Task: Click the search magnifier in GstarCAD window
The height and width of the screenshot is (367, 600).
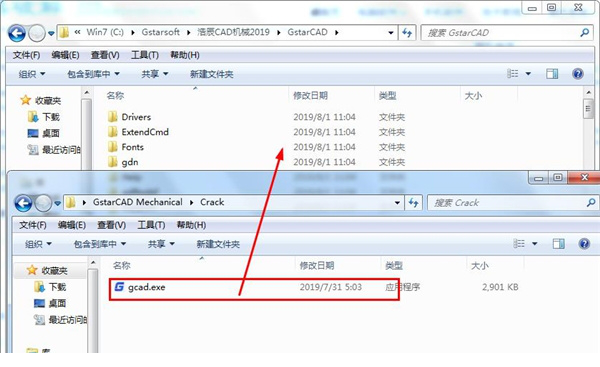Action: 584,33
